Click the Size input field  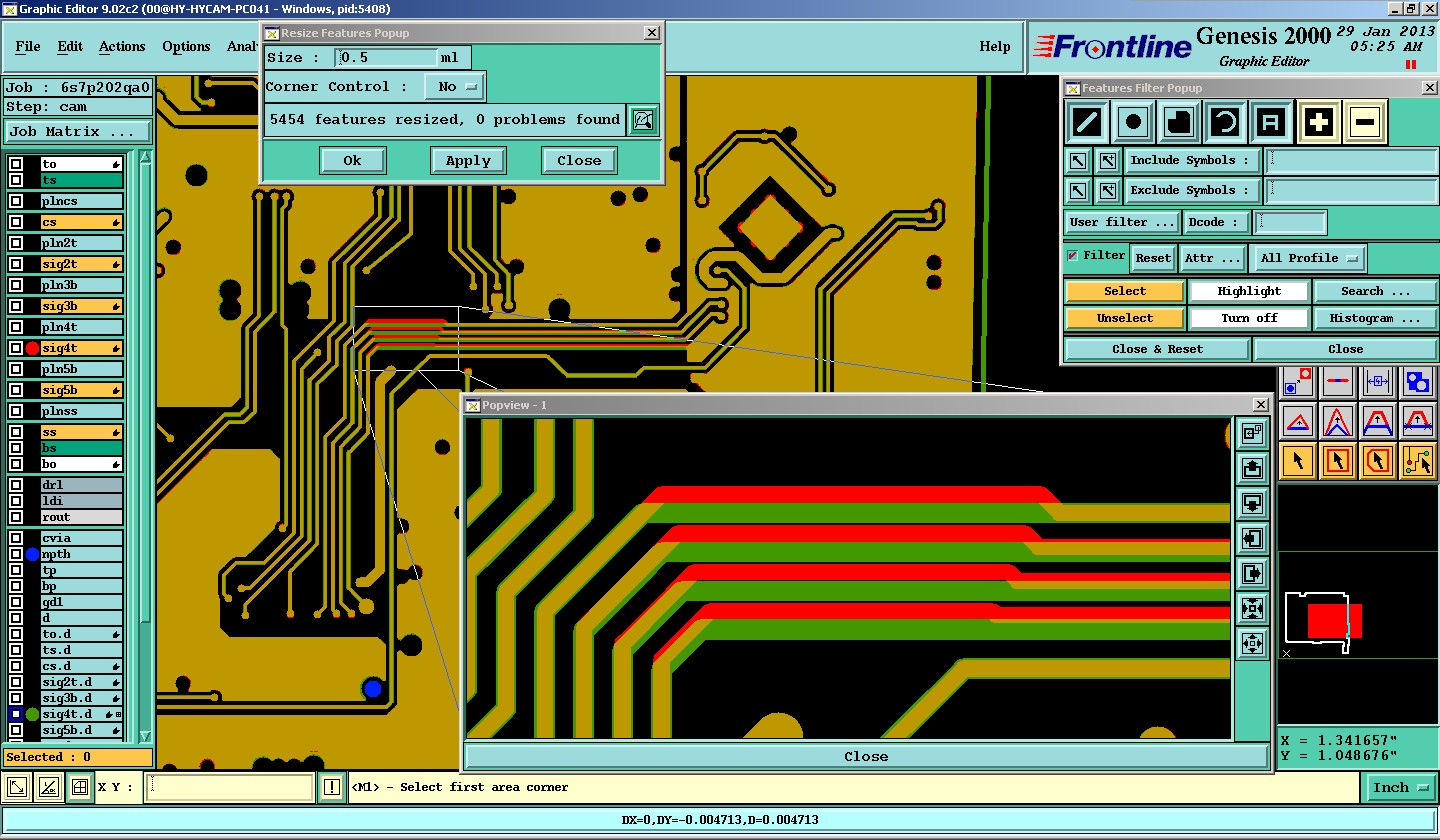click(386, 58)
